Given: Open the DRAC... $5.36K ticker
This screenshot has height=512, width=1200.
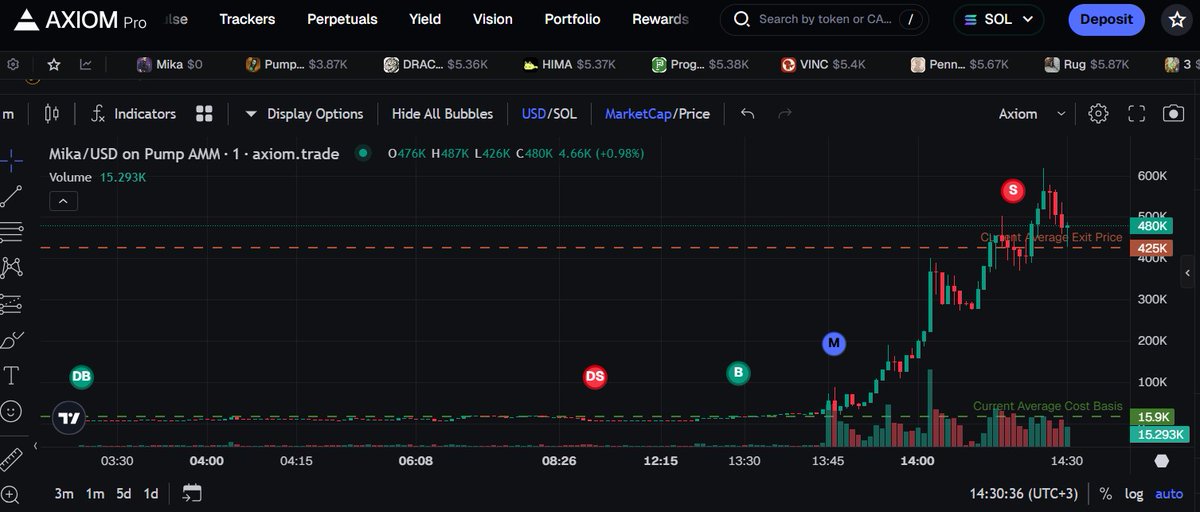Looking at the screenshot, I should pyautogui.click(x=436, y=64).
